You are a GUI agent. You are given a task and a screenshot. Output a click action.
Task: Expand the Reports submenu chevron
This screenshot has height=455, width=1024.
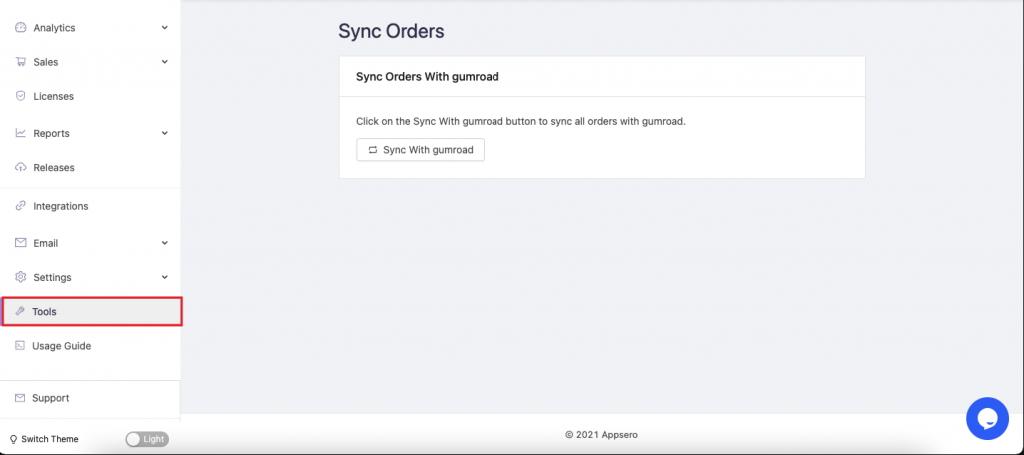[x=165, y=133]
